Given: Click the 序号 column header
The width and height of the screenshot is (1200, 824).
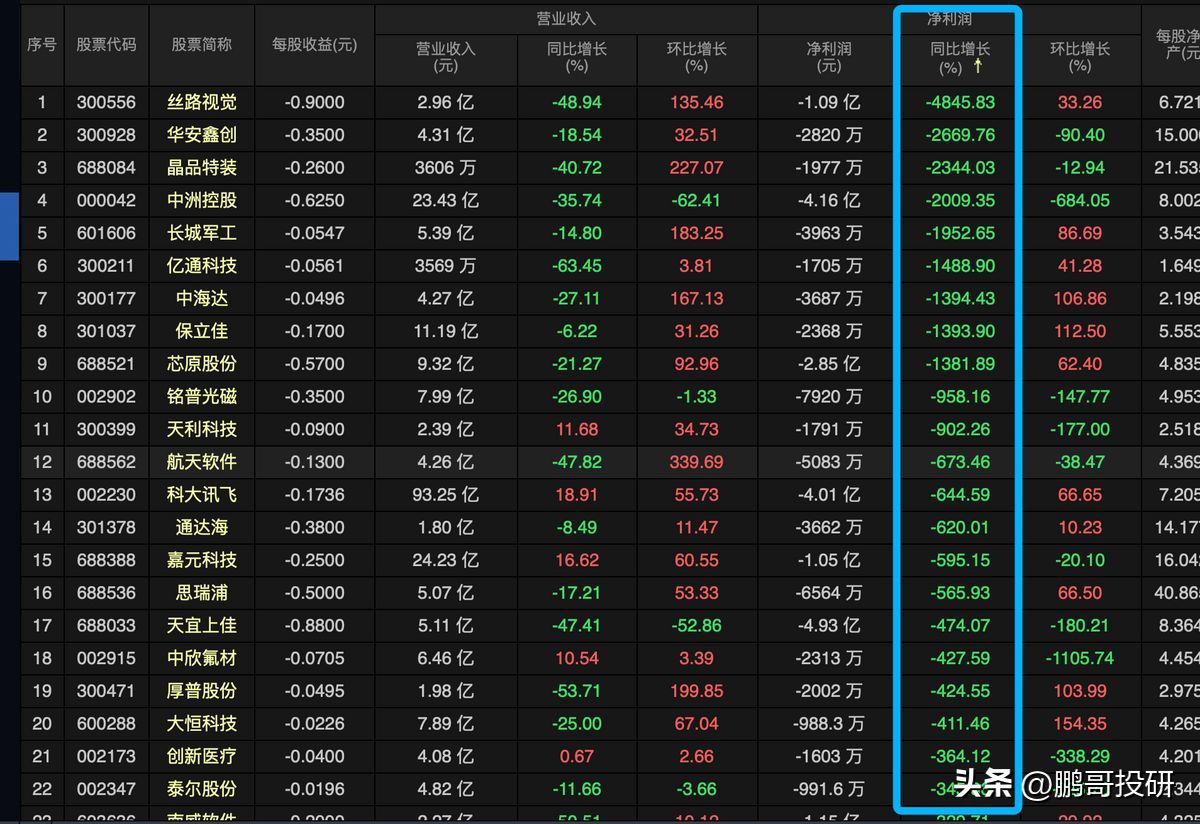Looking at the screenshot, I should [x=41, y=45].
